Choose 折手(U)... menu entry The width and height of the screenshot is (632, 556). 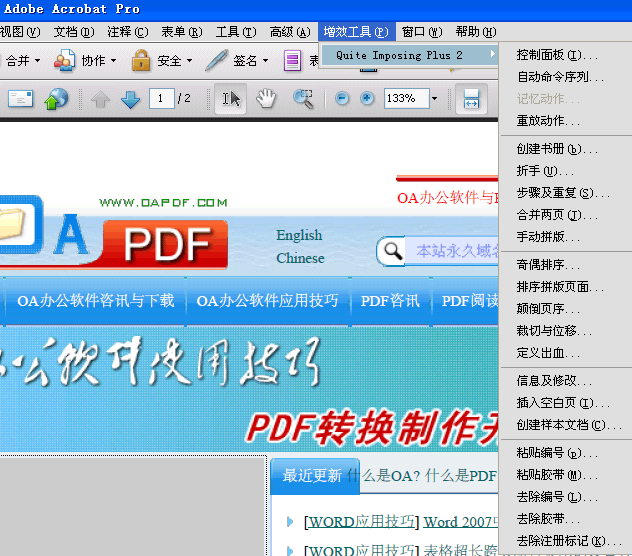566,171
